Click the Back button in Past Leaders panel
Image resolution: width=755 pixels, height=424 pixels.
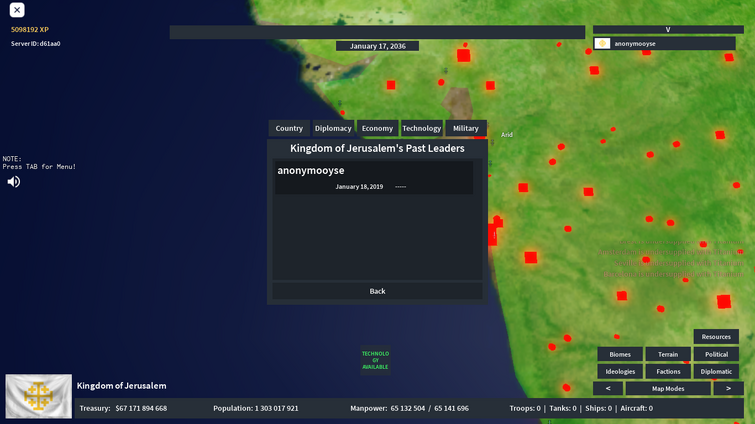[x=378, y=291]
